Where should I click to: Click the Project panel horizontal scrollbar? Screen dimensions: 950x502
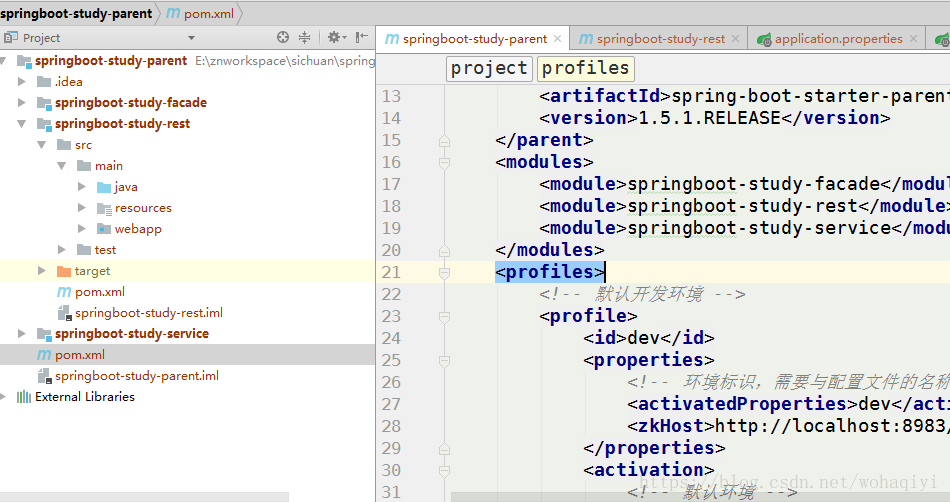tap(144, 497)
